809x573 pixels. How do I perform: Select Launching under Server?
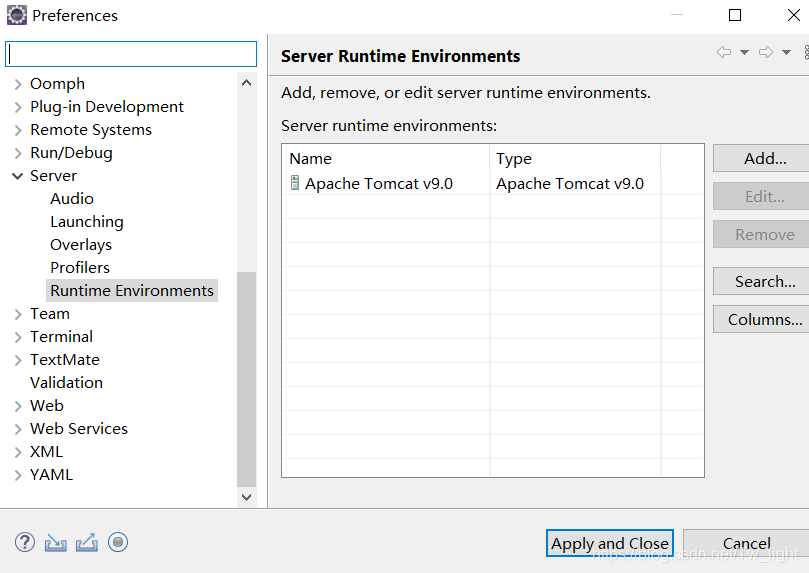coord(87,222)
